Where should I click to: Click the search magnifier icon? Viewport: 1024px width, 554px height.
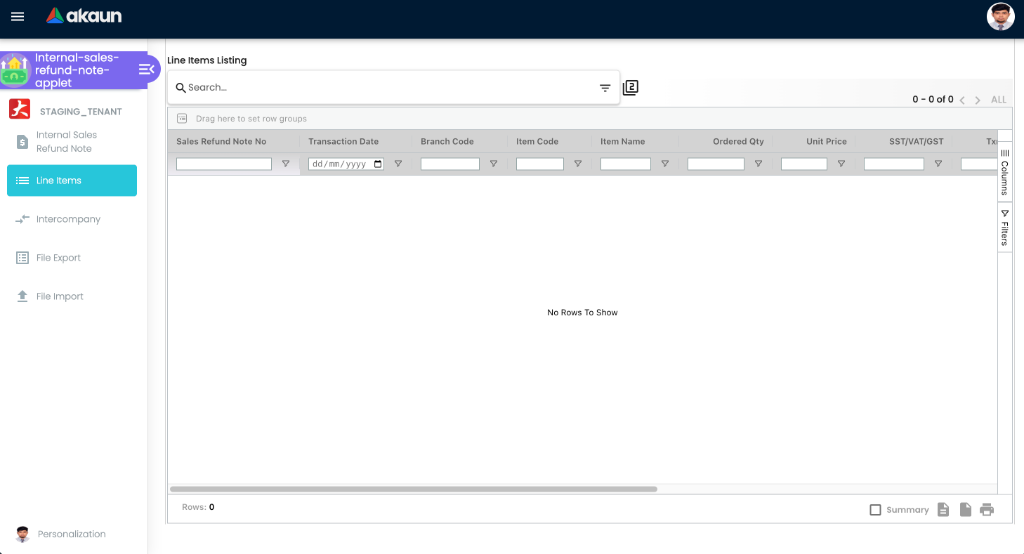tap(180, 88)
